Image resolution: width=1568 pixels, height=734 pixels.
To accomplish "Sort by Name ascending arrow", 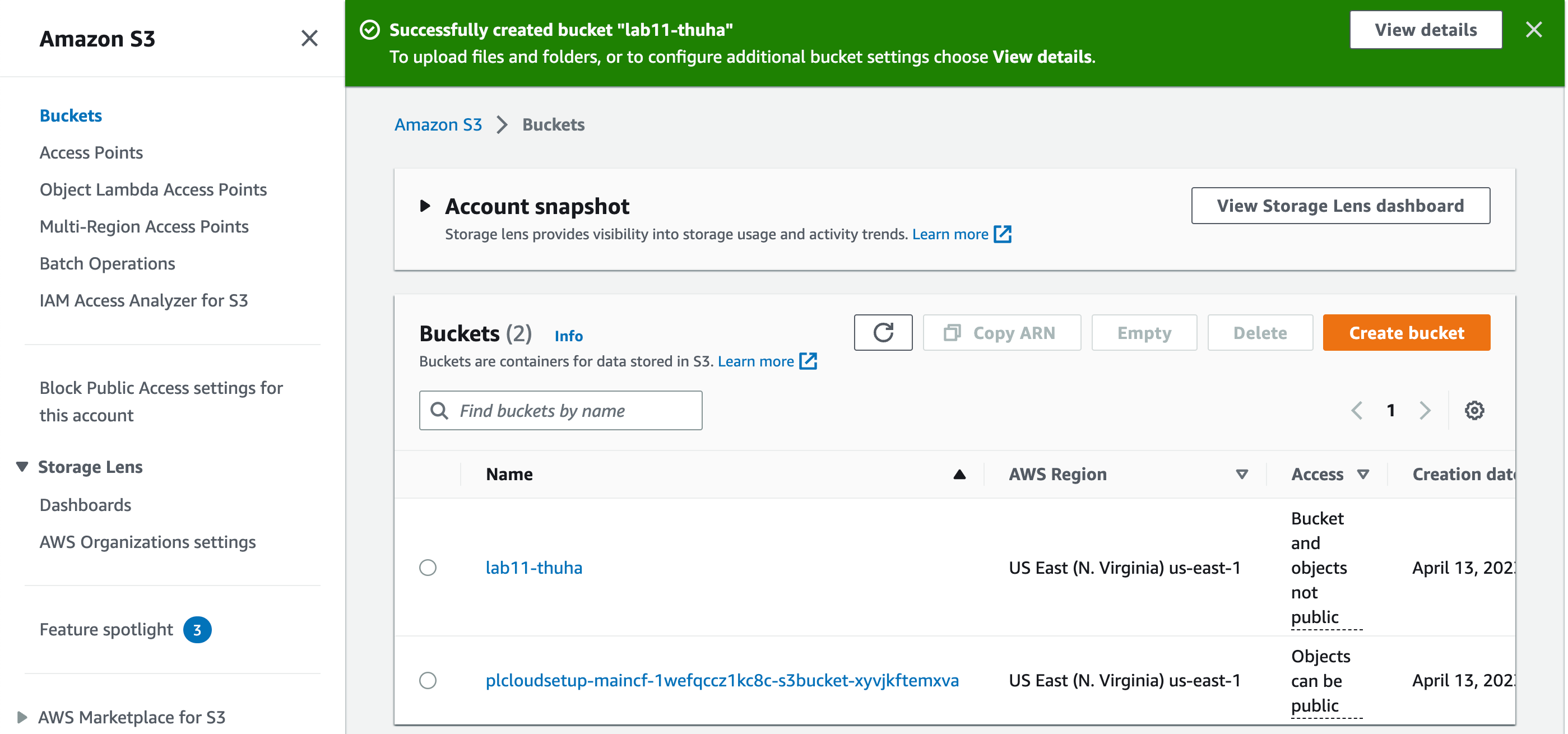I will point(959,474).
